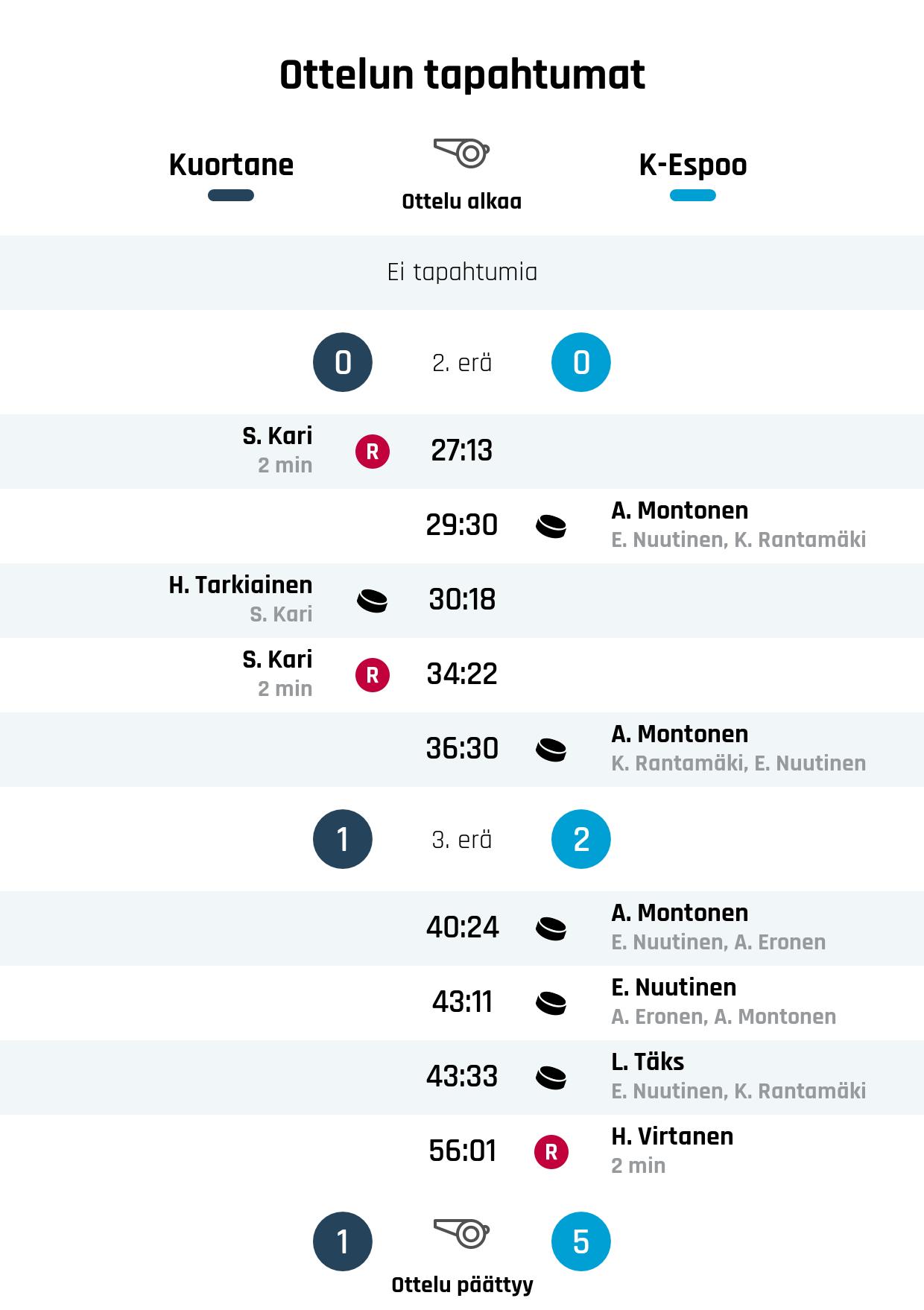Click the 3. erä period header
924x1310 pixels.
click(x=462, y=840)
